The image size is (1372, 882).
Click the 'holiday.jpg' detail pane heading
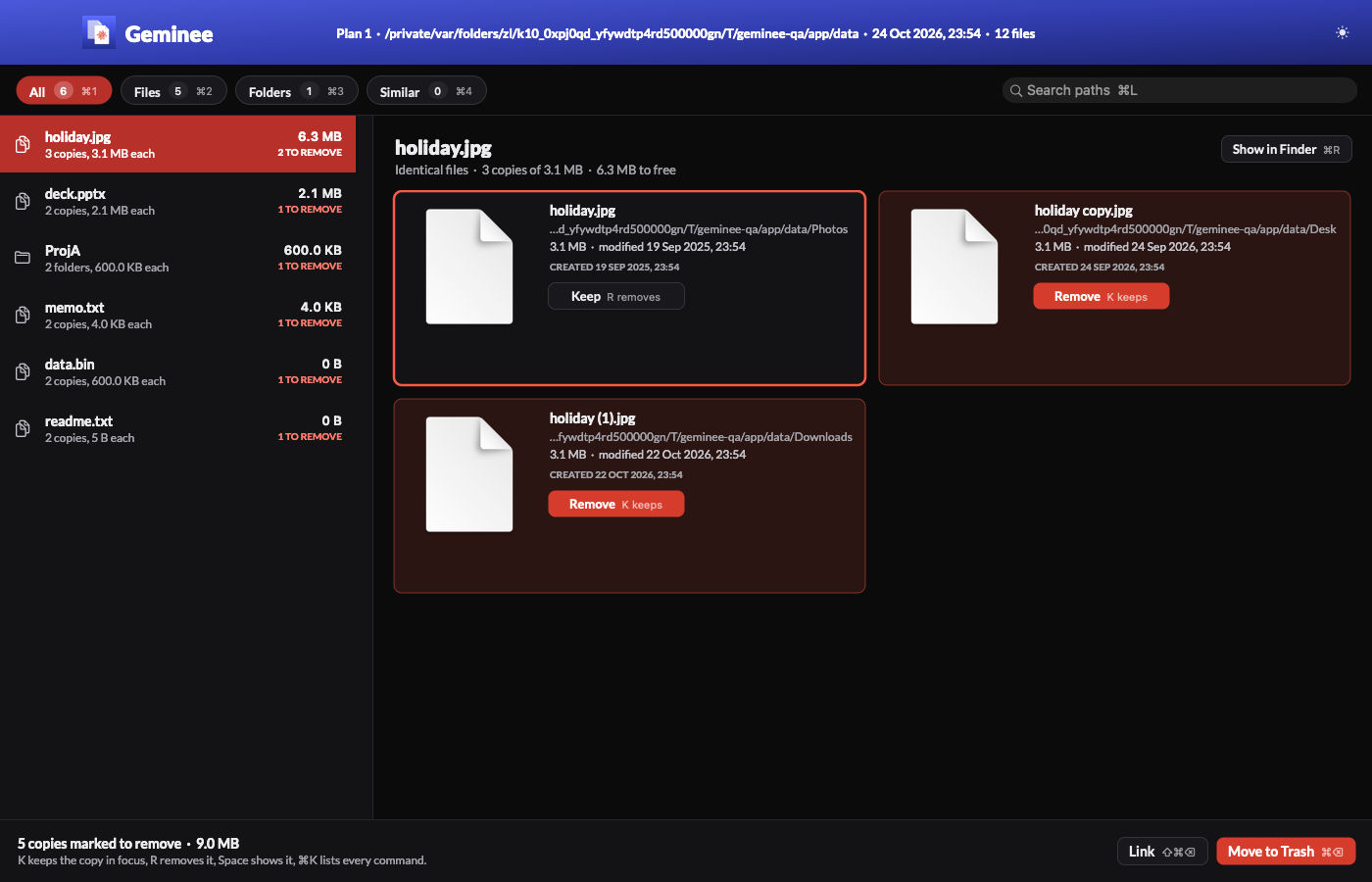click(443, 147)
